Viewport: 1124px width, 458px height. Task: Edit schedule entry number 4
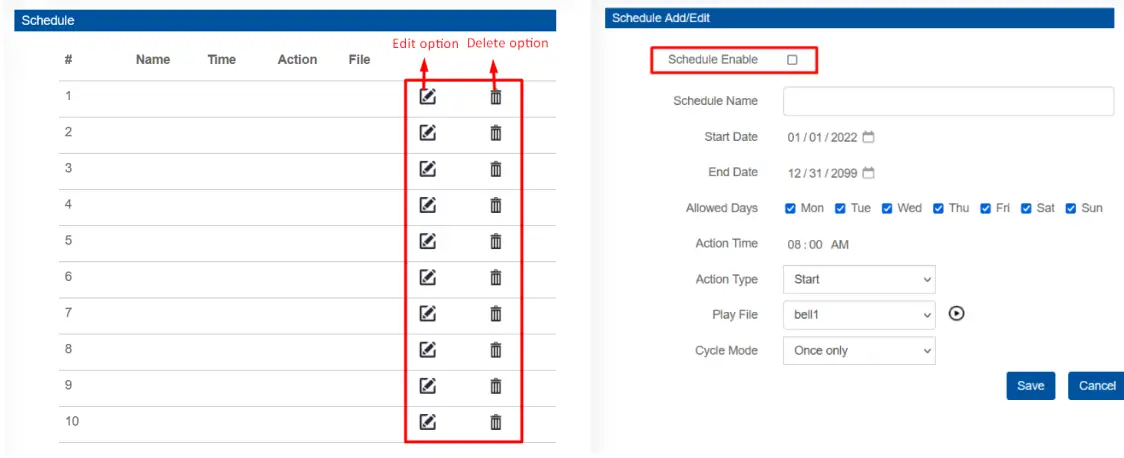click(x=427, y=205)
